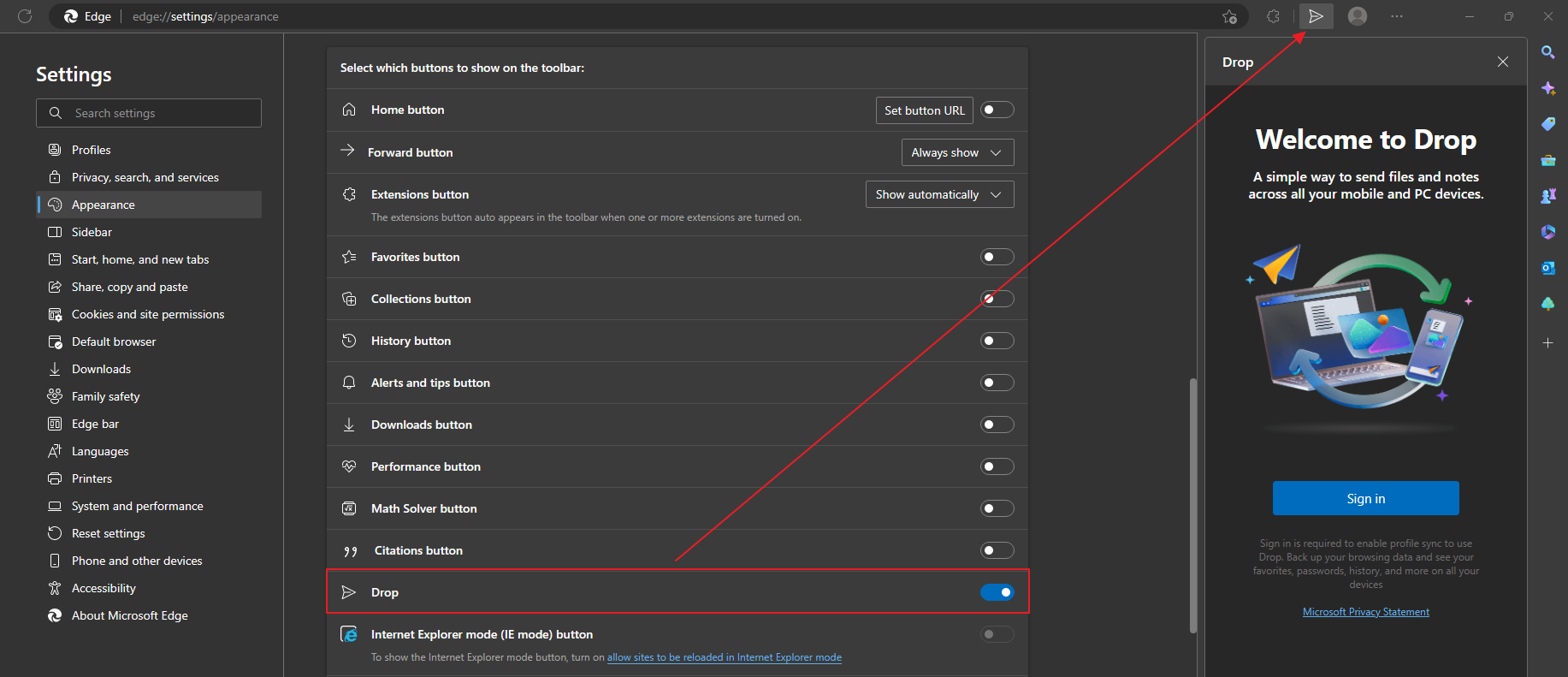
Task: Turn on the Math Solver button toggle
Action: [997, 508]
